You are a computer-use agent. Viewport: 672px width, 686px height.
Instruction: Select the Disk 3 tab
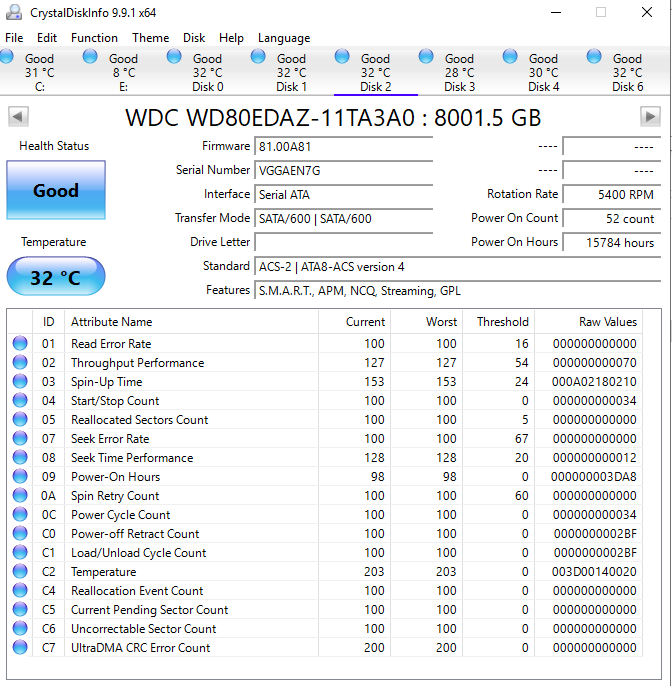pos(459,72)
